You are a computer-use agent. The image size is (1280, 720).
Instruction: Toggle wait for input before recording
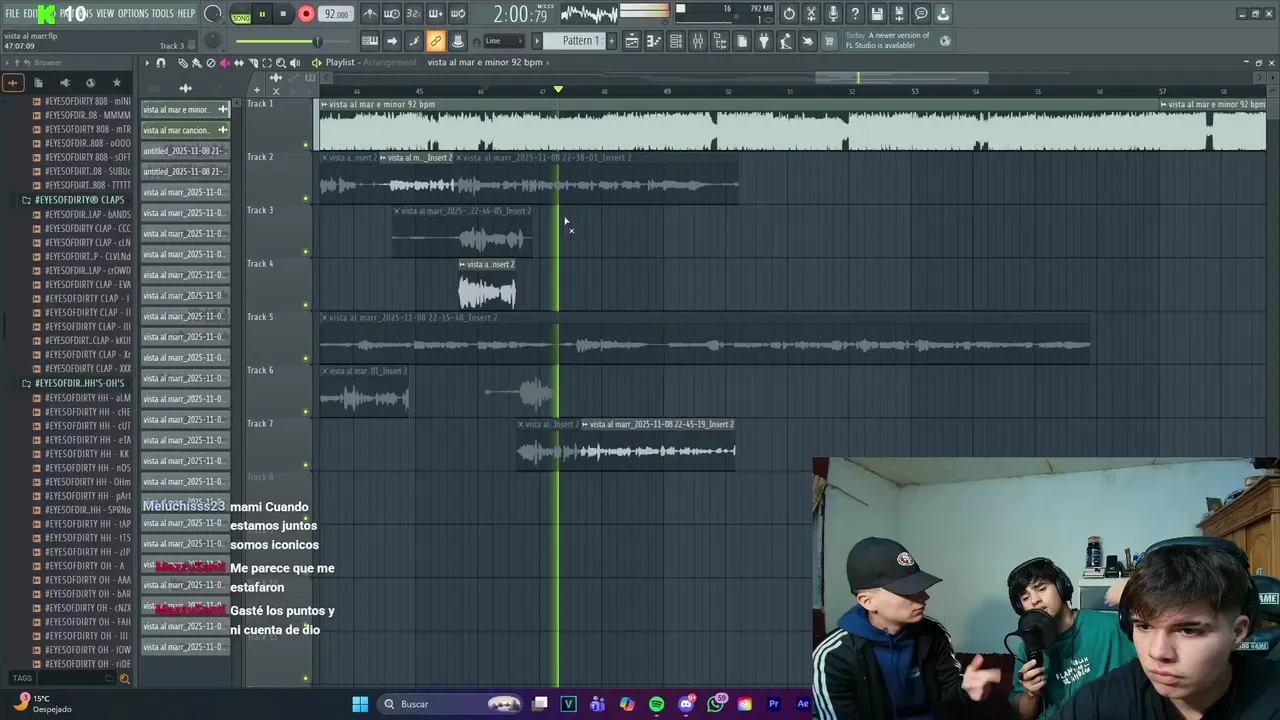click(x=392, y=14)
